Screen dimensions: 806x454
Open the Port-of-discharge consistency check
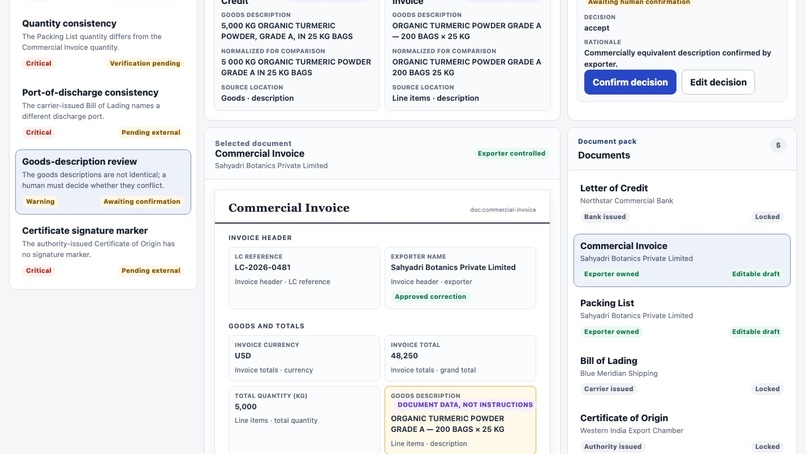(x=103, y=112)
